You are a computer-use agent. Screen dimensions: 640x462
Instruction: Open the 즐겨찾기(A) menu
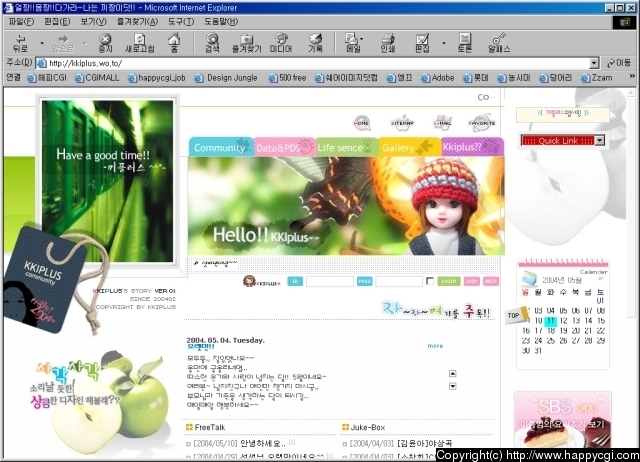pyautogui.click(x=137, y=22)
